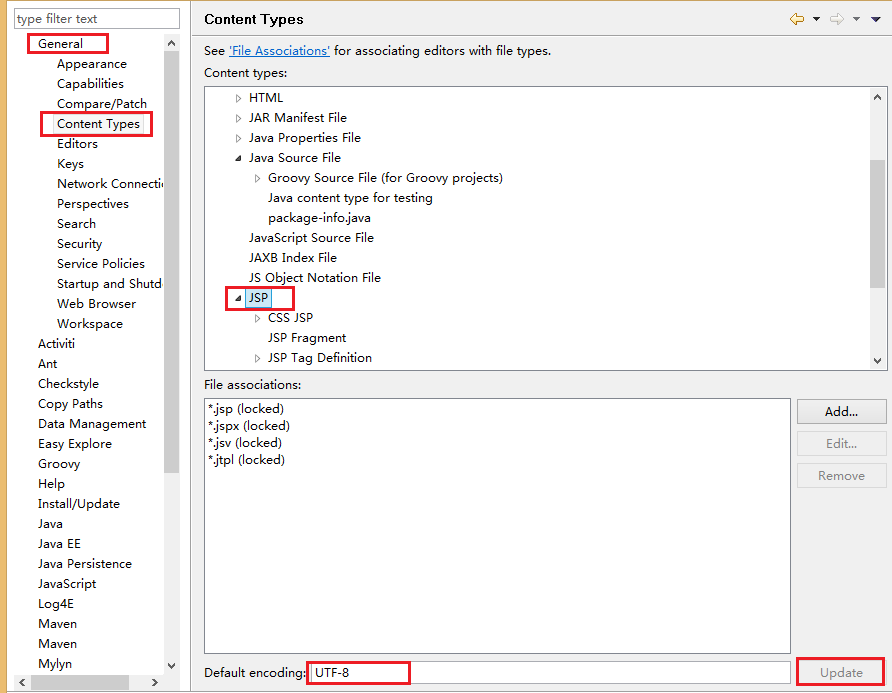Click the Update button
Screen dimensions: 892x693
coord(841,673)
